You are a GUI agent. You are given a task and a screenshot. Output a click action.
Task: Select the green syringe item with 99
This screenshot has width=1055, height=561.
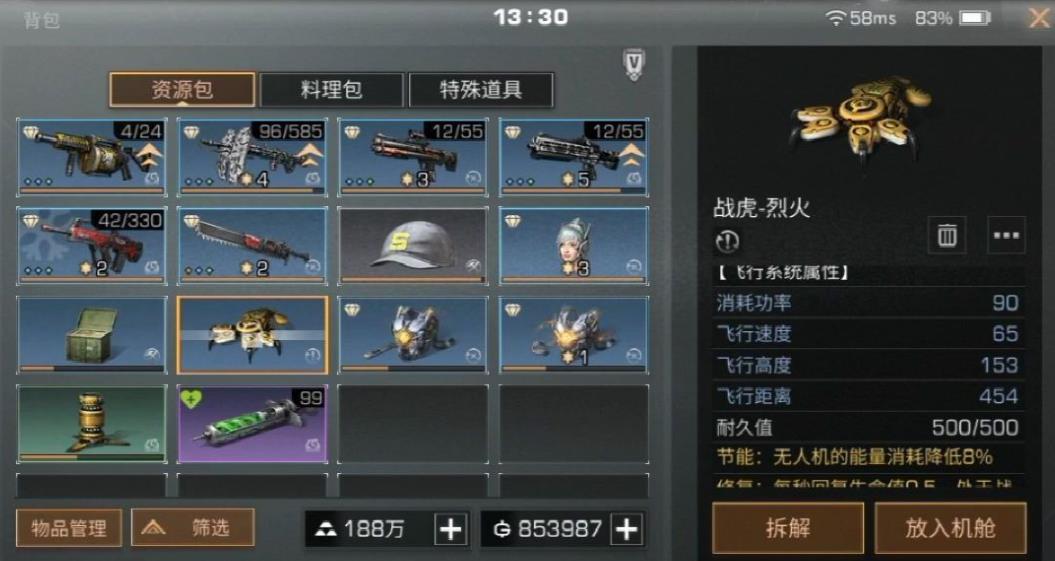252,424
